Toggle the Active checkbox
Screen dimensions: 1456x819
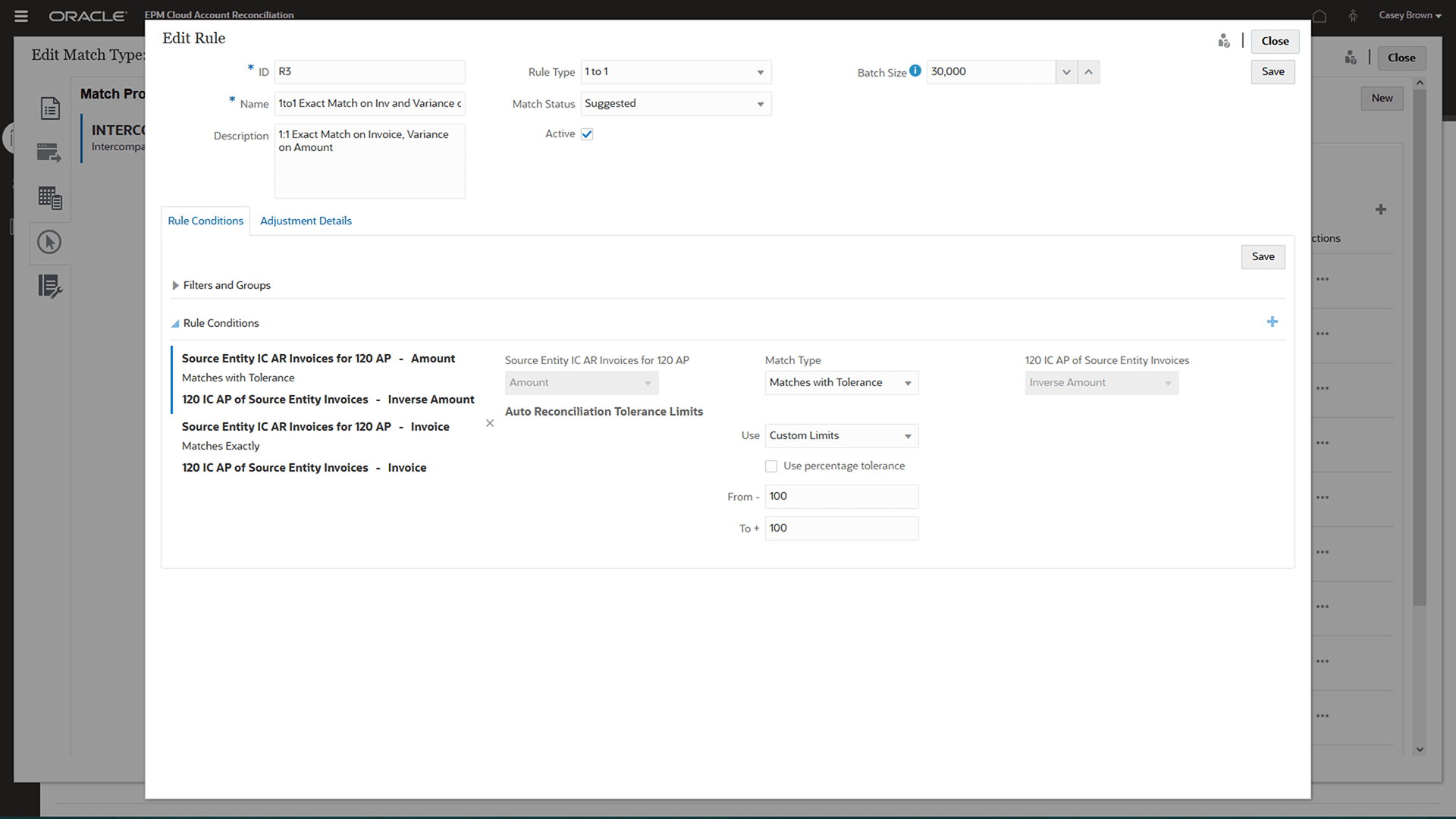coord(588,133)
